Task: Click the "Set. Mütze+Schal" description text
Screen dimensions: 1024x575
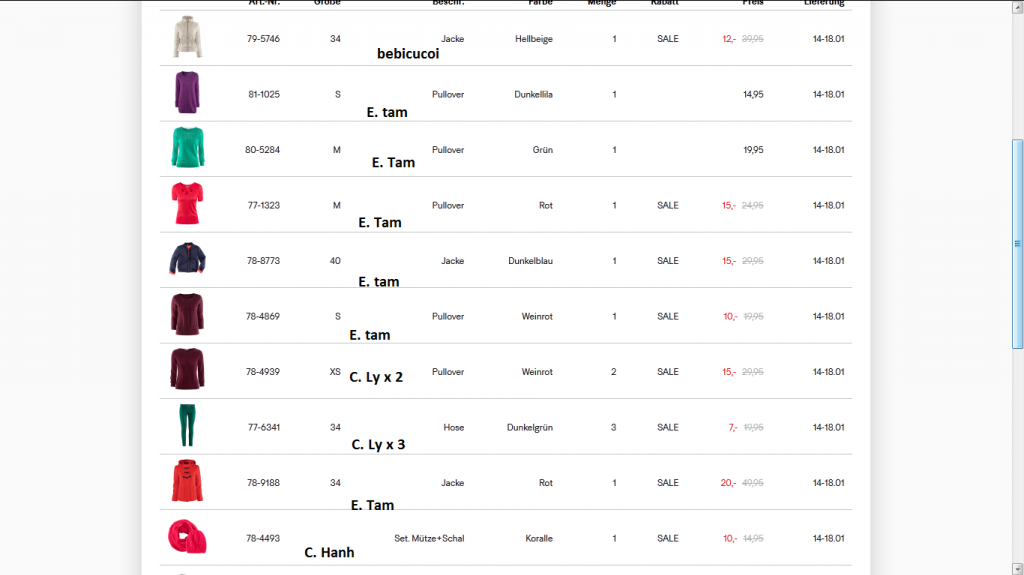Action: pos(429,539)
